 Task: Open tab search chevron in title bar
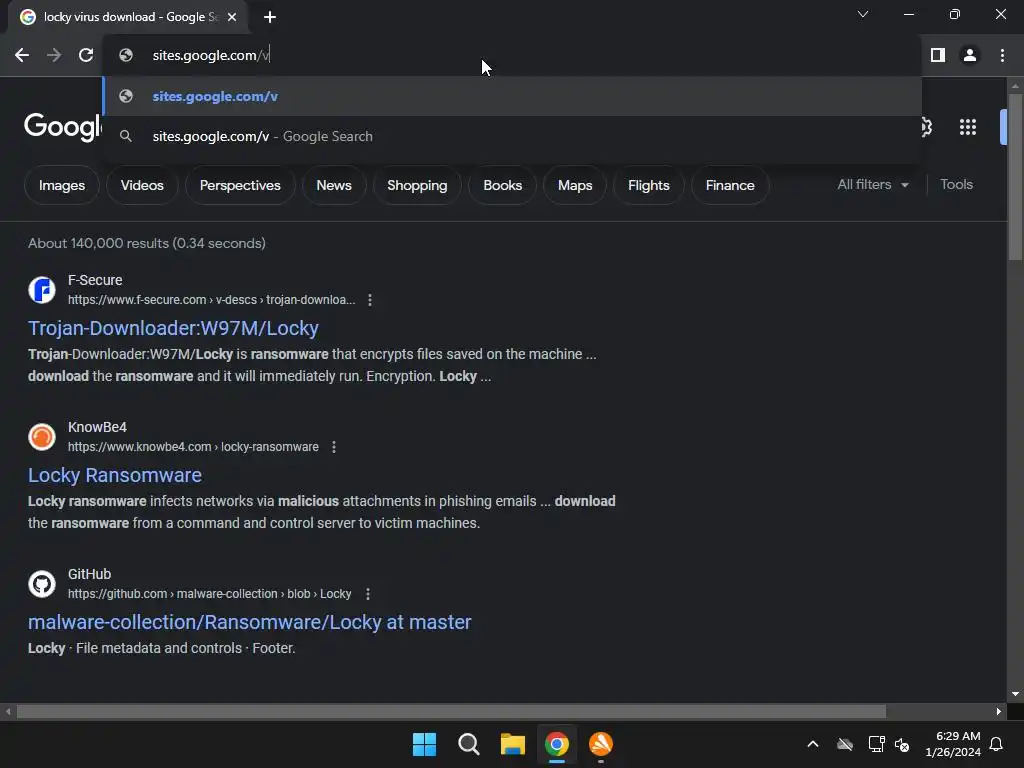[x=863, y=14]
